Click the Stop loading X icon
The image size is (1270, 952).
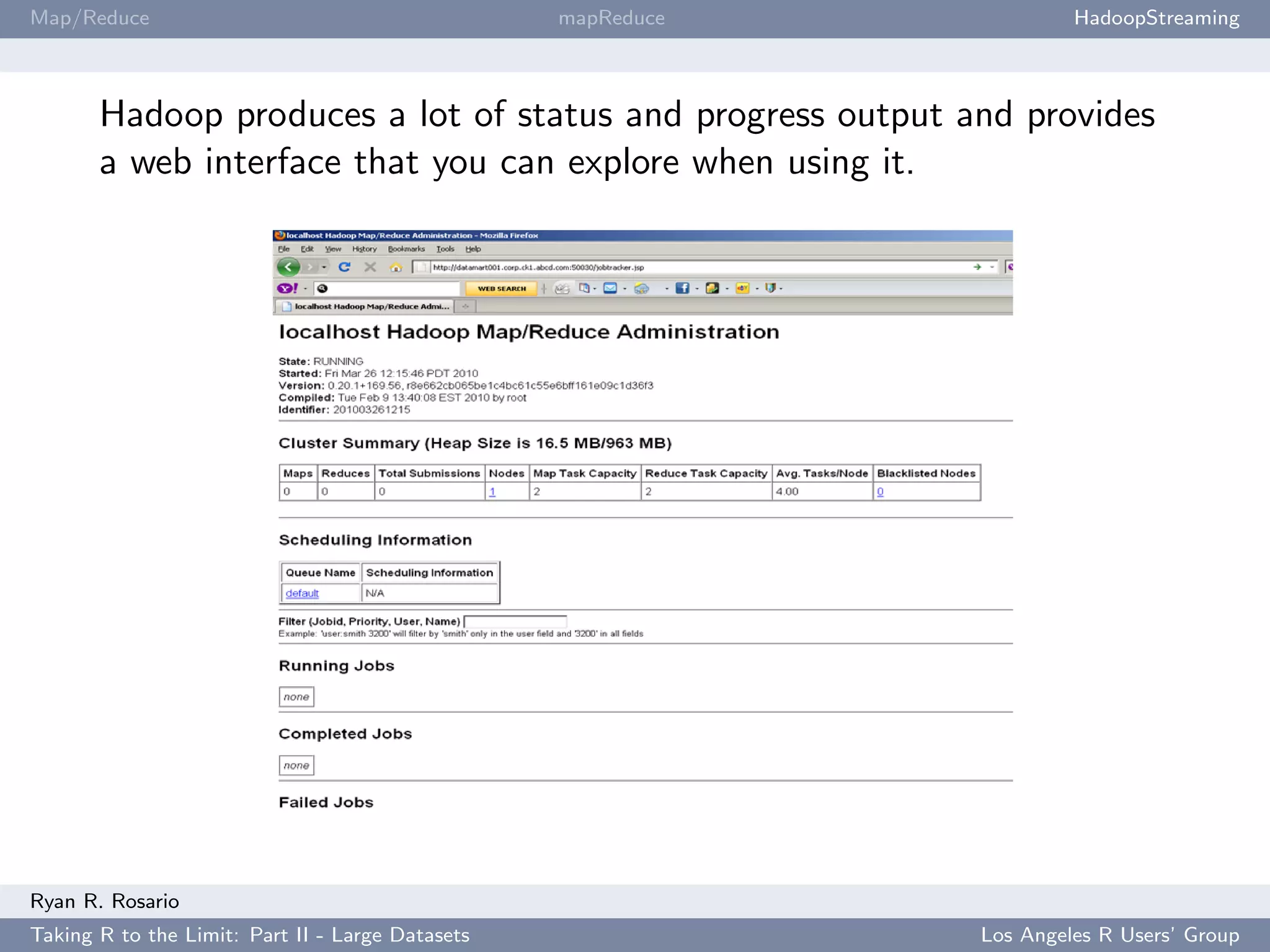370,267
